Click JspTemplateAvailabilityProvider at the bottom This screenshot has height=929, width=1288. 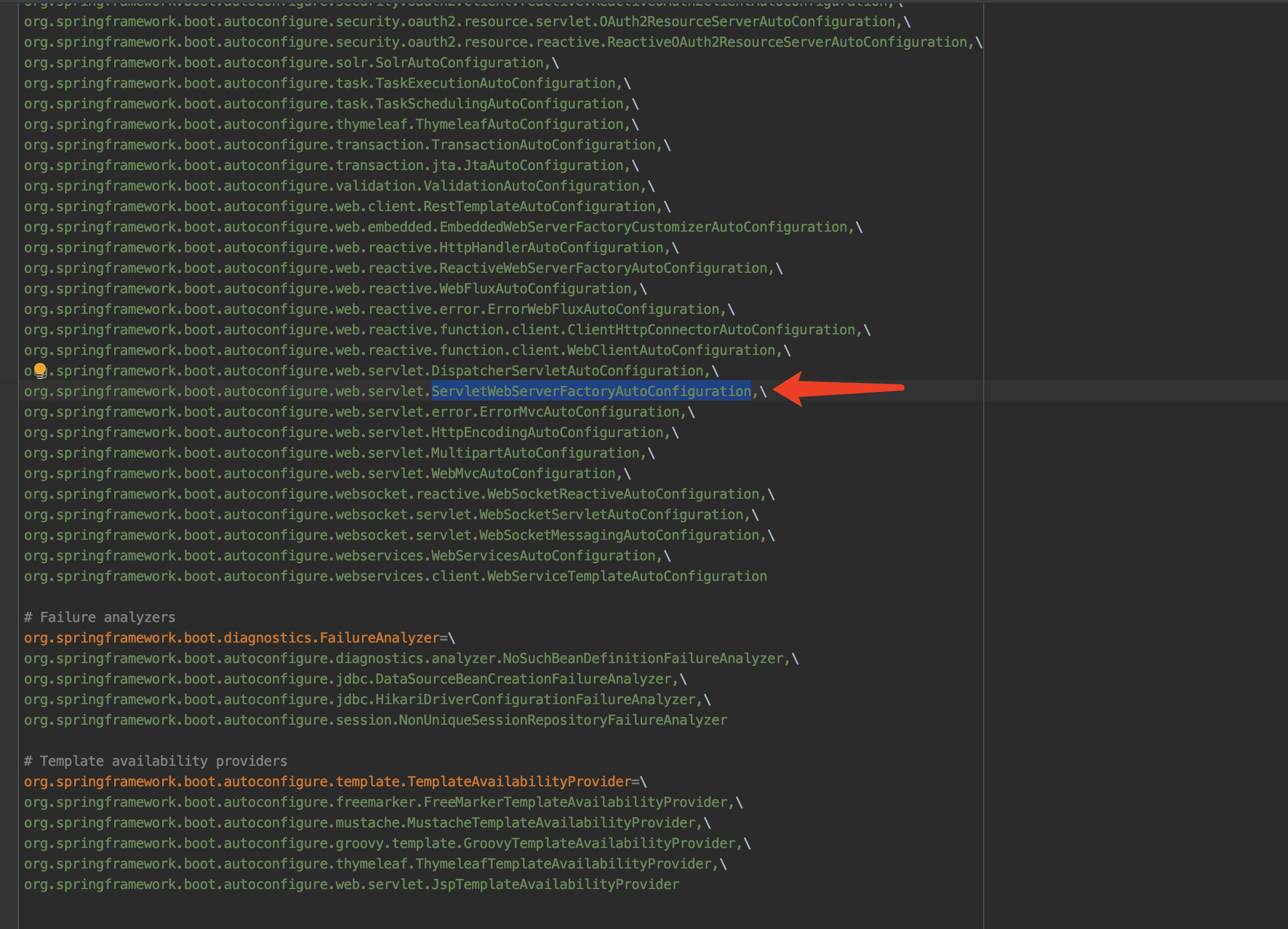click(555, 884)
